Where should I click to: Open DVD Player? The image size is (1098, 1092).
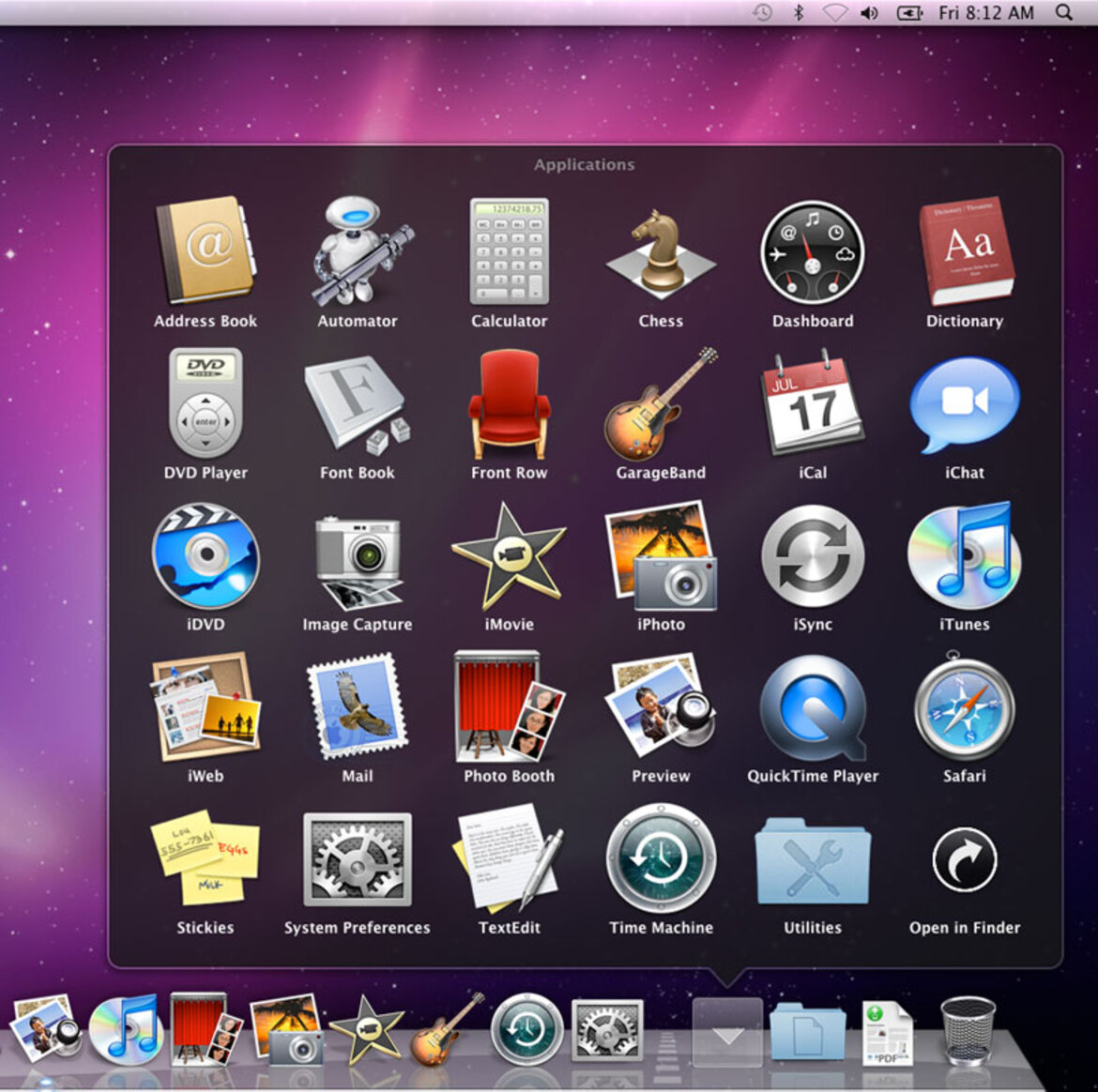pos(206,402)
